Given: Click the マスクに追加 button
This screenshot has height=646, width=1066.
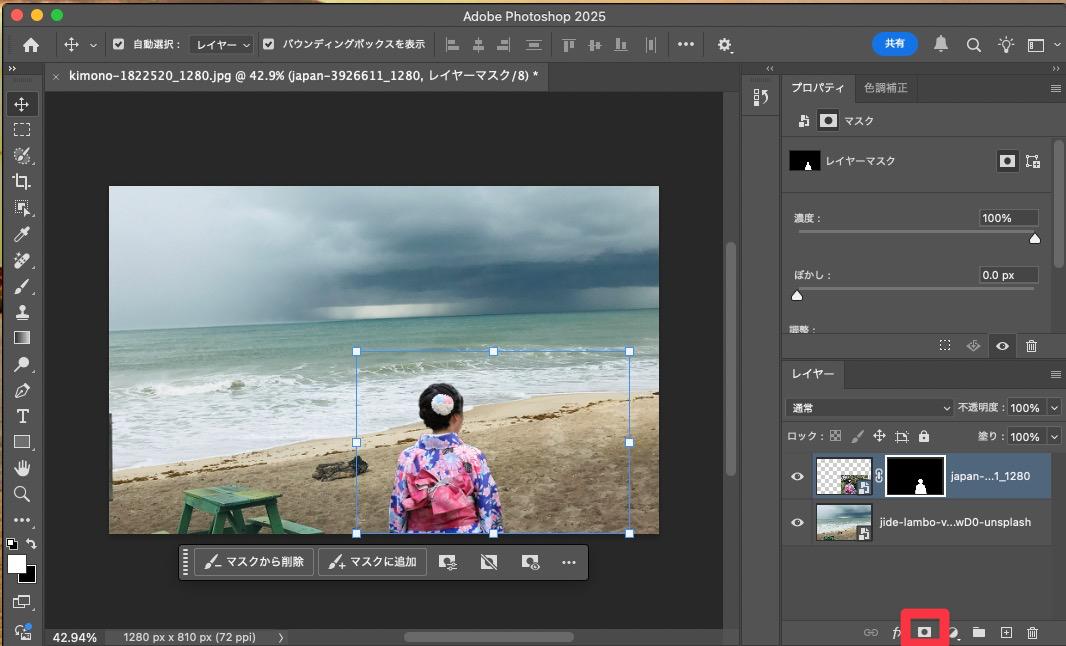Looking at the screenshot, I should coord(373,562).
